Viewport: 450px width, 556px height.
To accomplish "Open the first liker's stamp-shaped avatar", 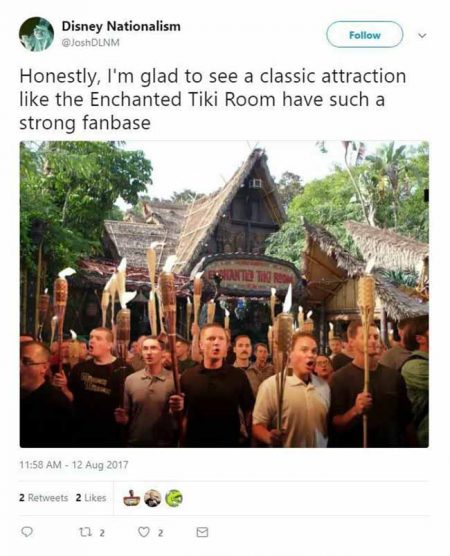I will coord(131,498).
